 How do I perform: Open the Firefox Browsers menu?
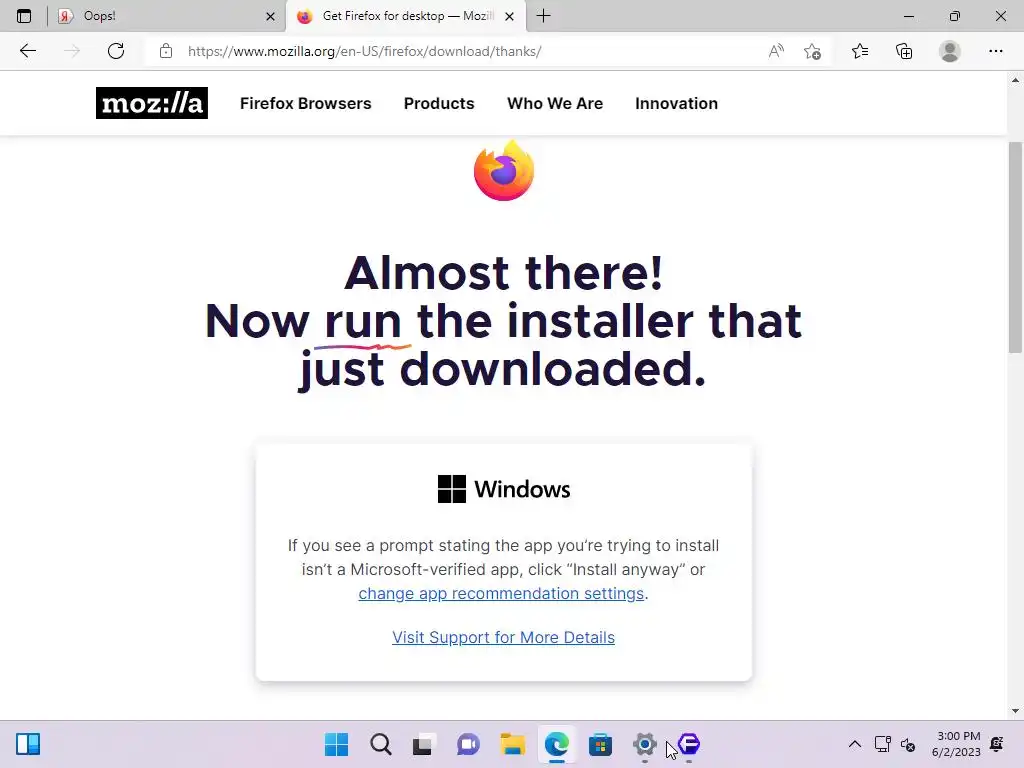[x=306, y=104]
